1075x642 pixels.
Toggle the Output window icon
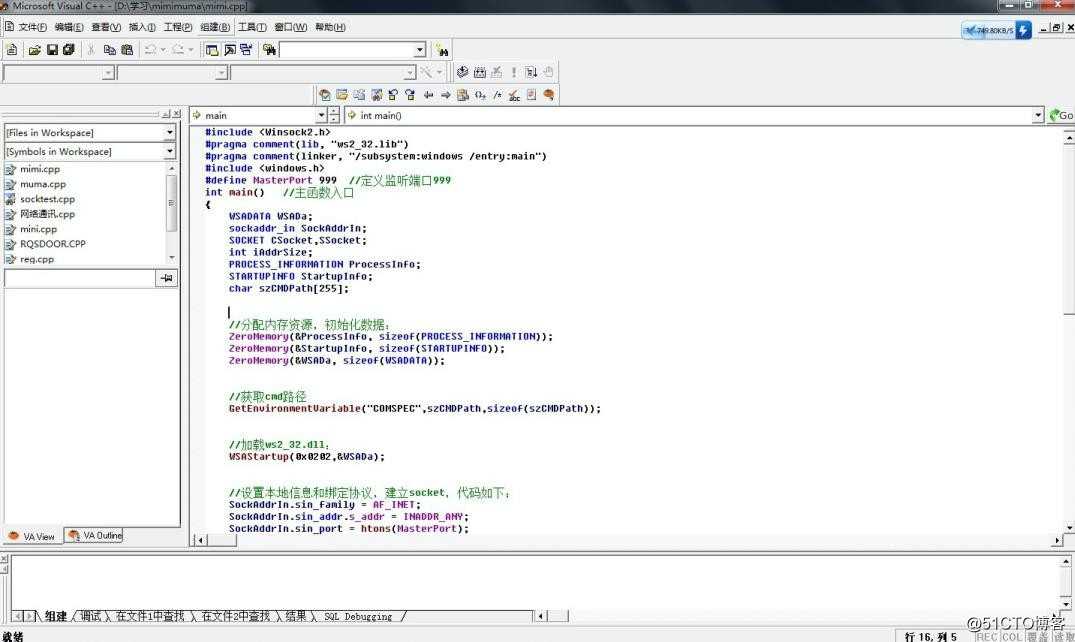(230, 49)
